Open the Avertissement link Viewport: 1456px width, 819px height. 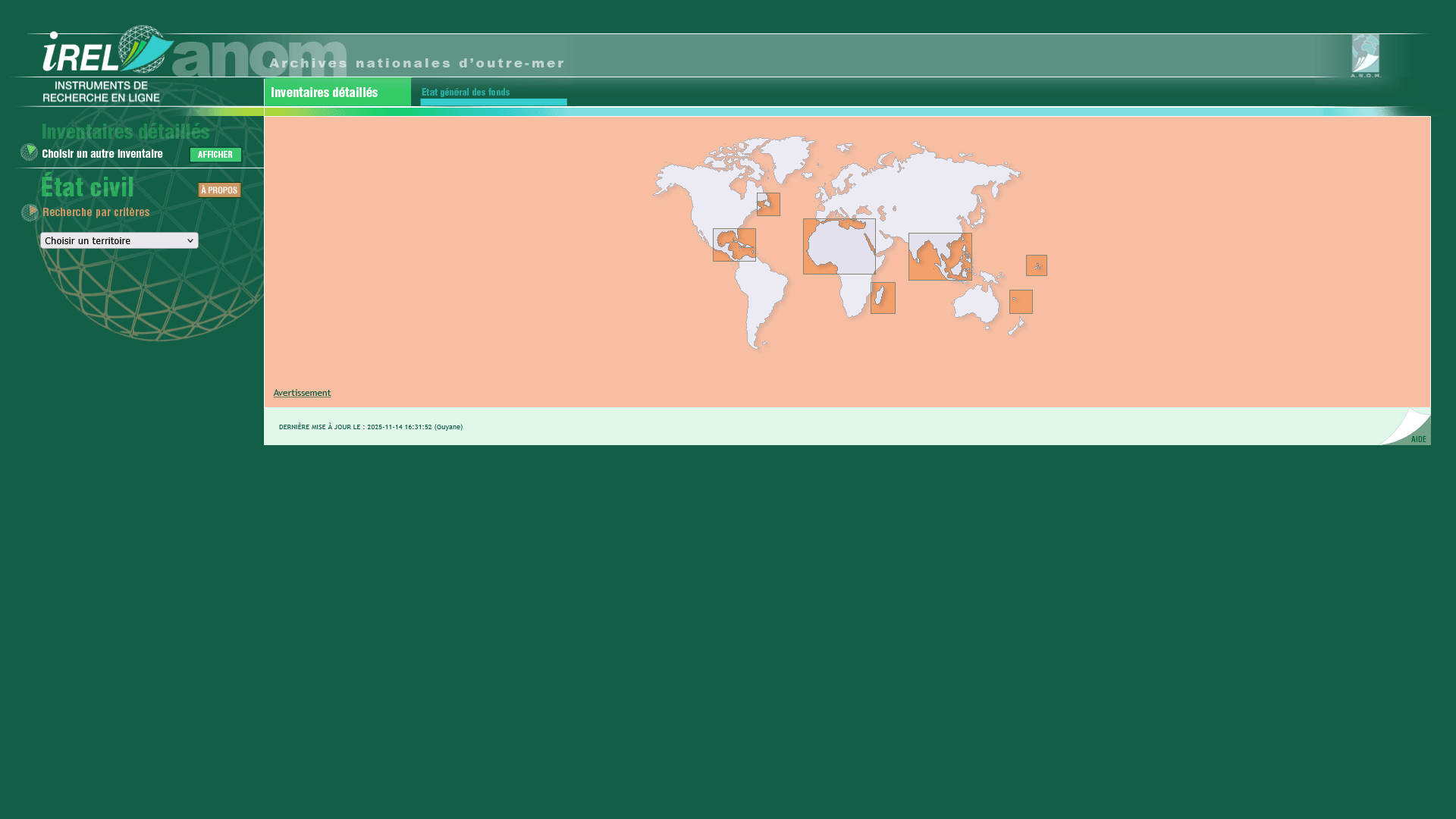click(302, 393)
